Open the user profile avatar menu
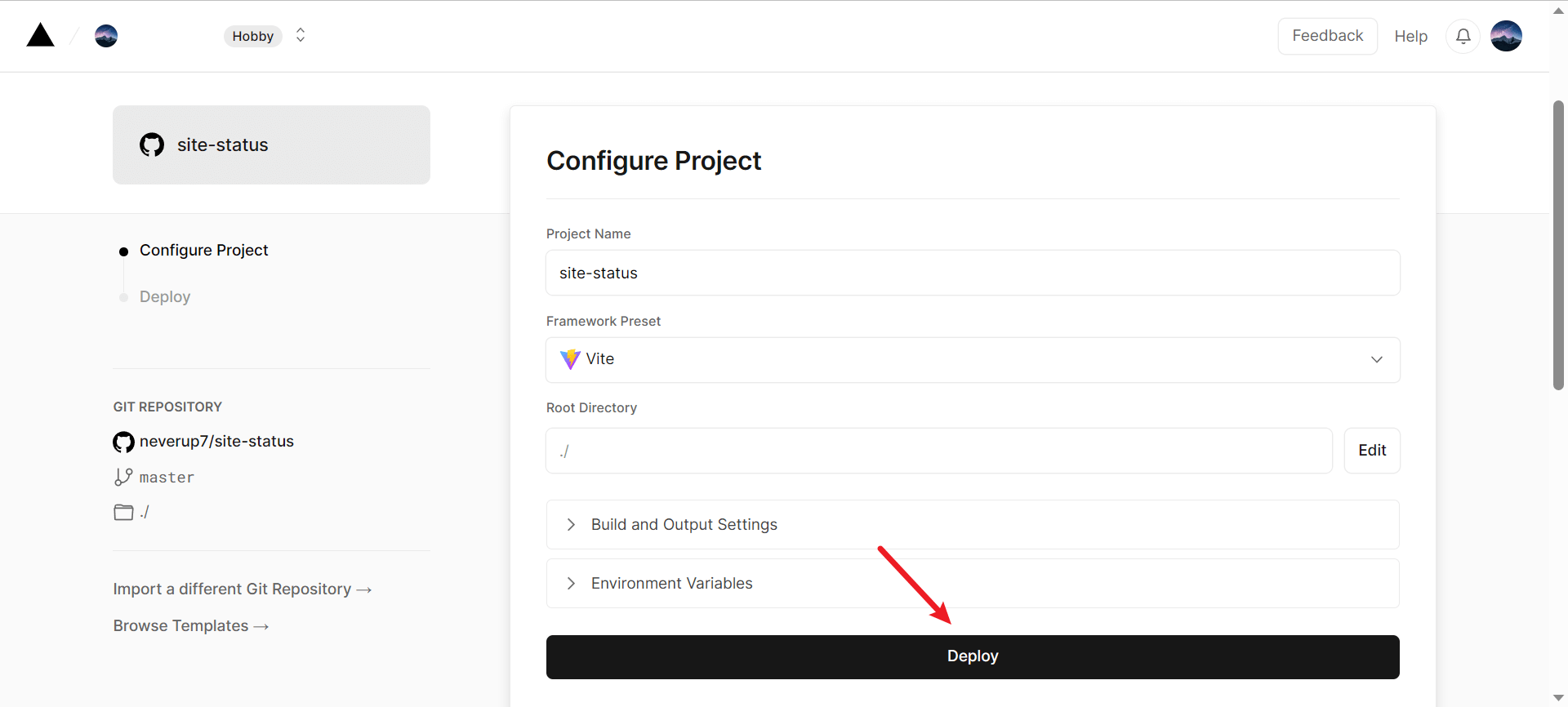This screenshot has height=707, width=1568. point(1506,36)
